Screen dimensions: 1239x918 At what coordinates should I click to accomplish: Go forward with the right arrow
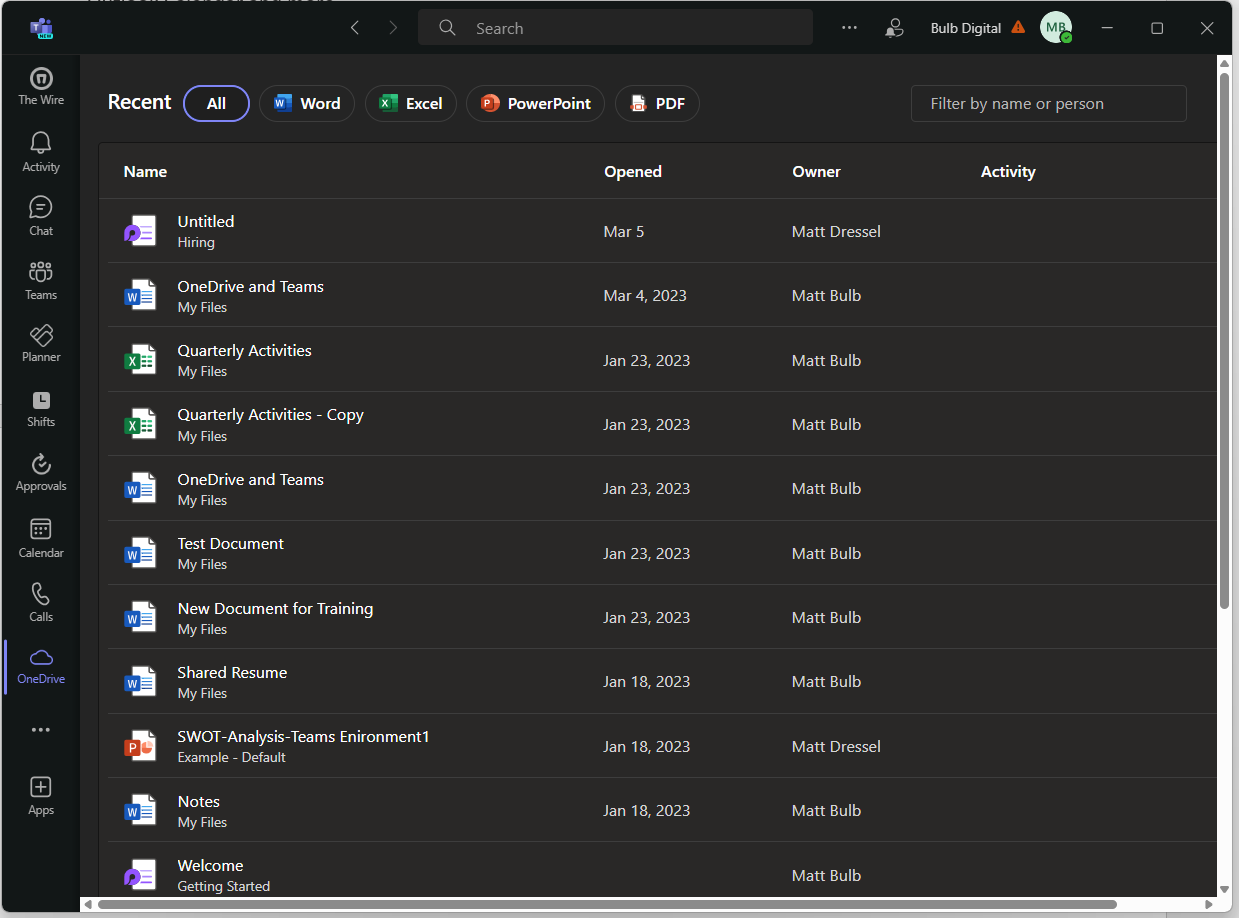(x=393, y=28)
